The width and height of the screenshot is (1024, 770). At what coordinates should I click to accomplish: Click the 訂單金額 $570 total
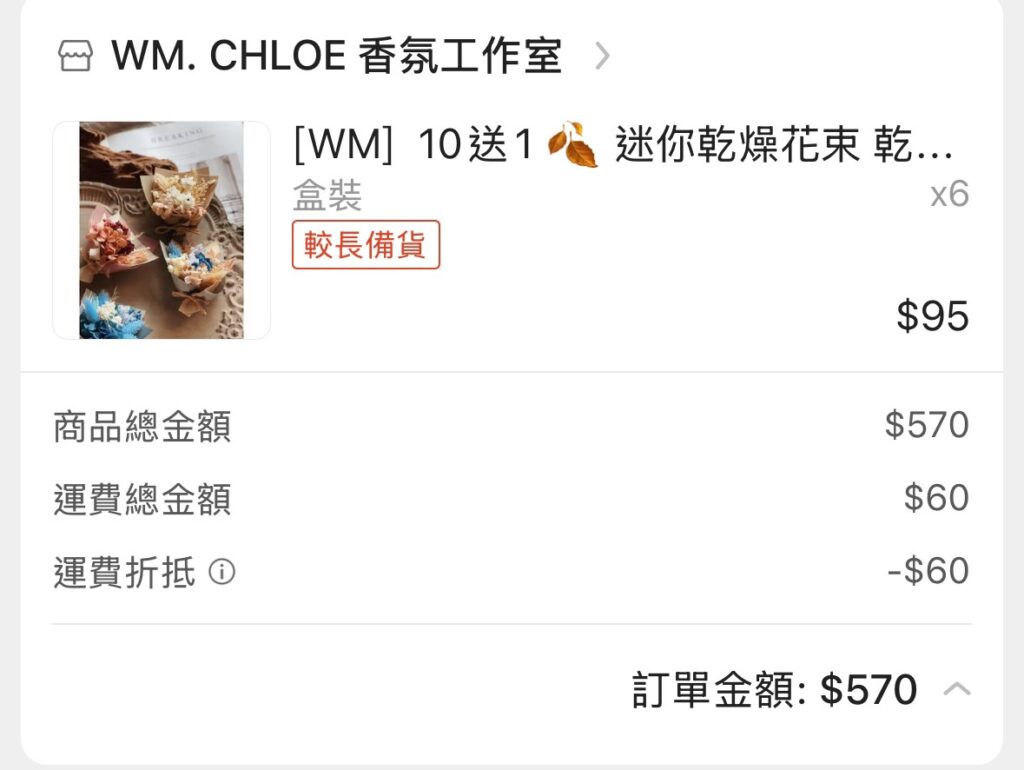pos(775,690)
